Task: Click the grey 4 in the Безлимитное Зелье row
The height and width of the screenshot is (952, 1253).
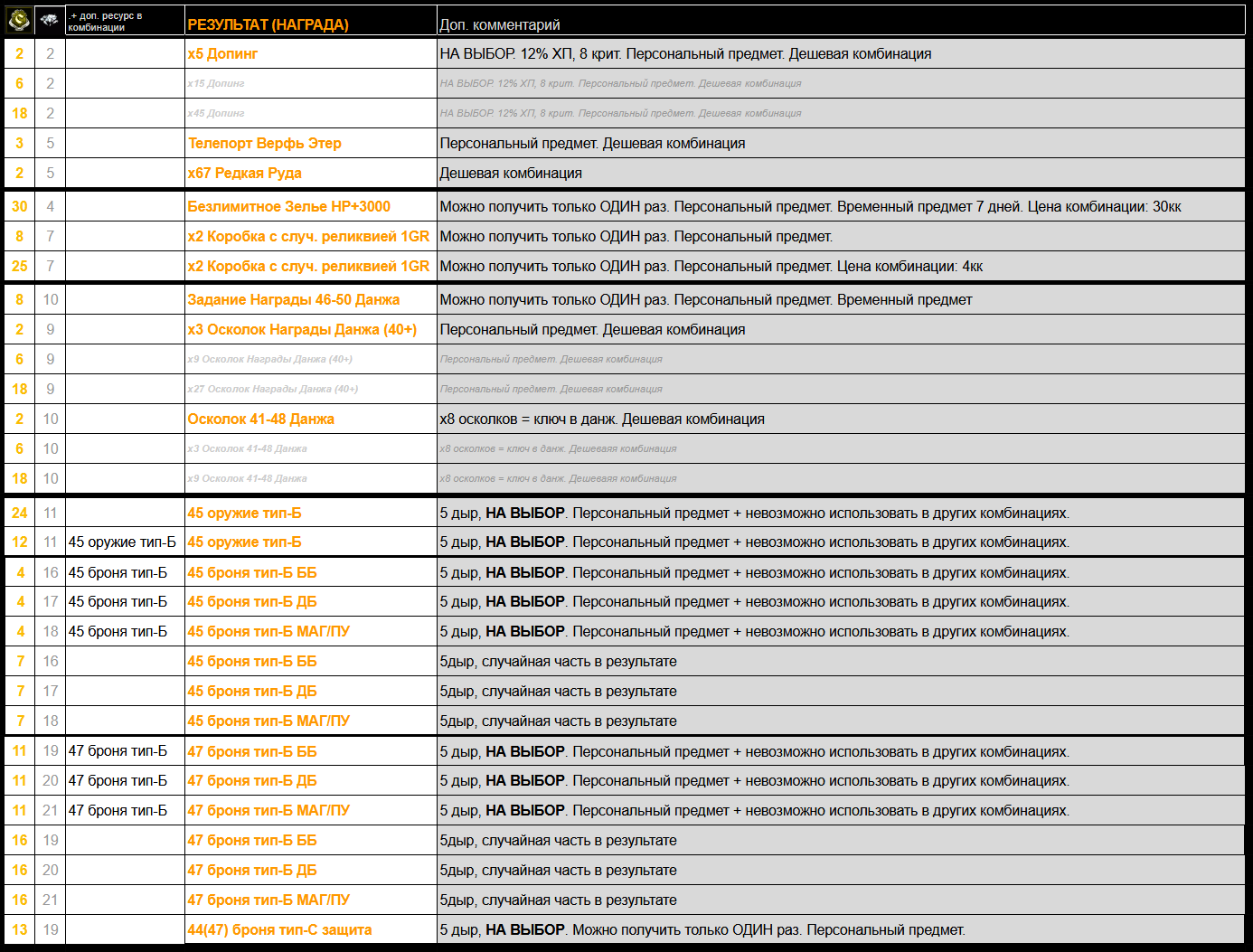Action: coord(51,206)
